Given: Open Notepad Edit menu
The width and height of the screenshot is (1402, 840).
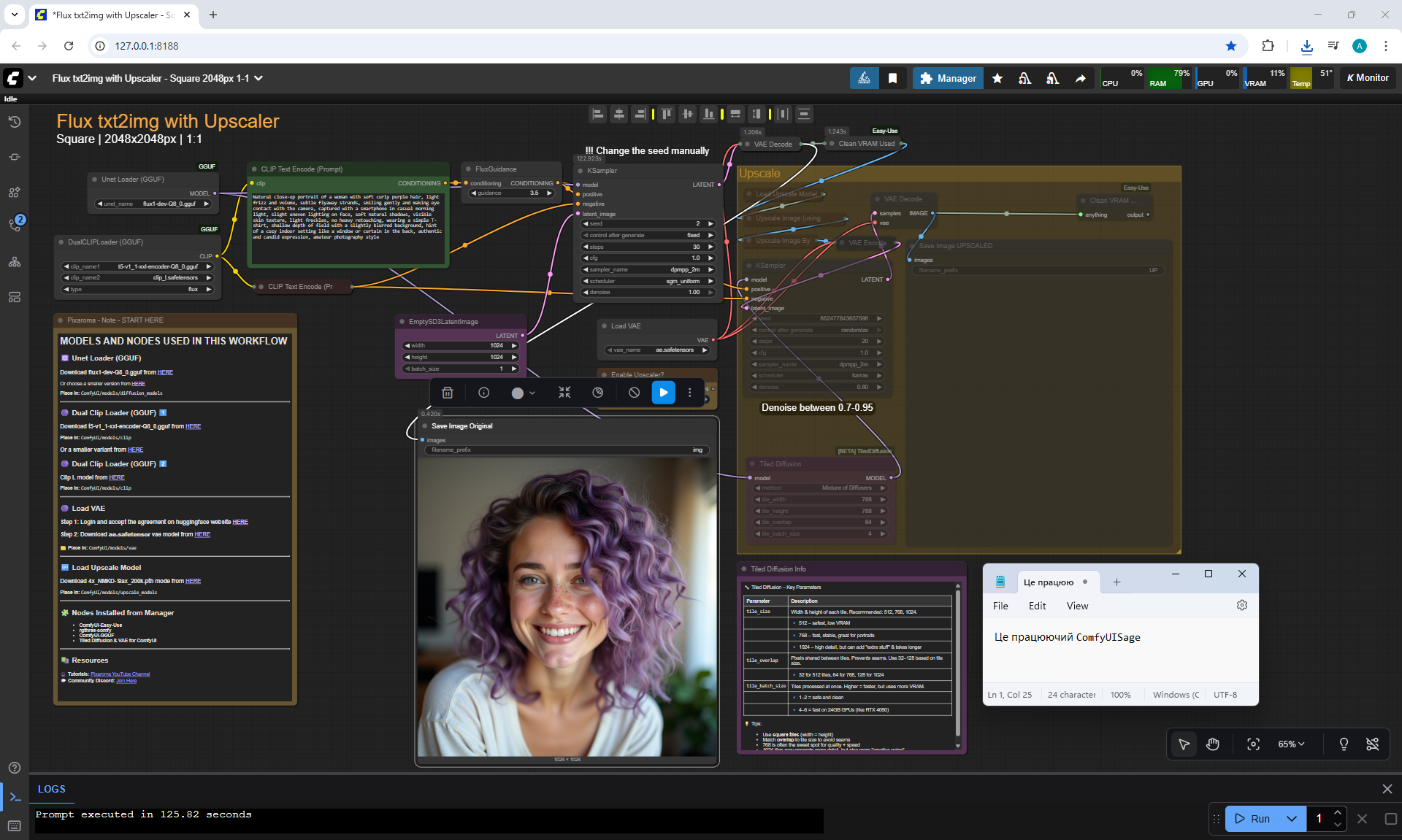Looking at the screenshot, I should coord(1037,606).
